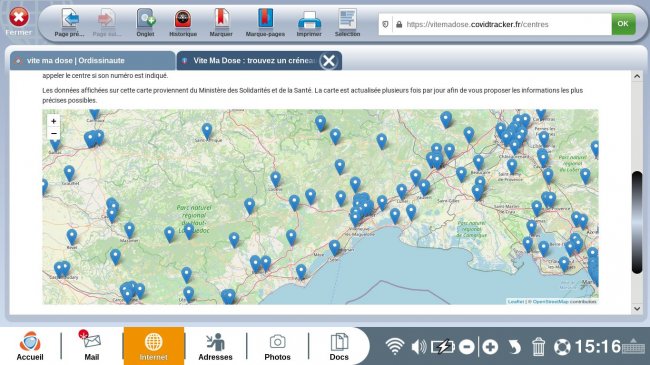Open the Mail application
This screenshot has height=365, width=650.
(x=92, y=346)
